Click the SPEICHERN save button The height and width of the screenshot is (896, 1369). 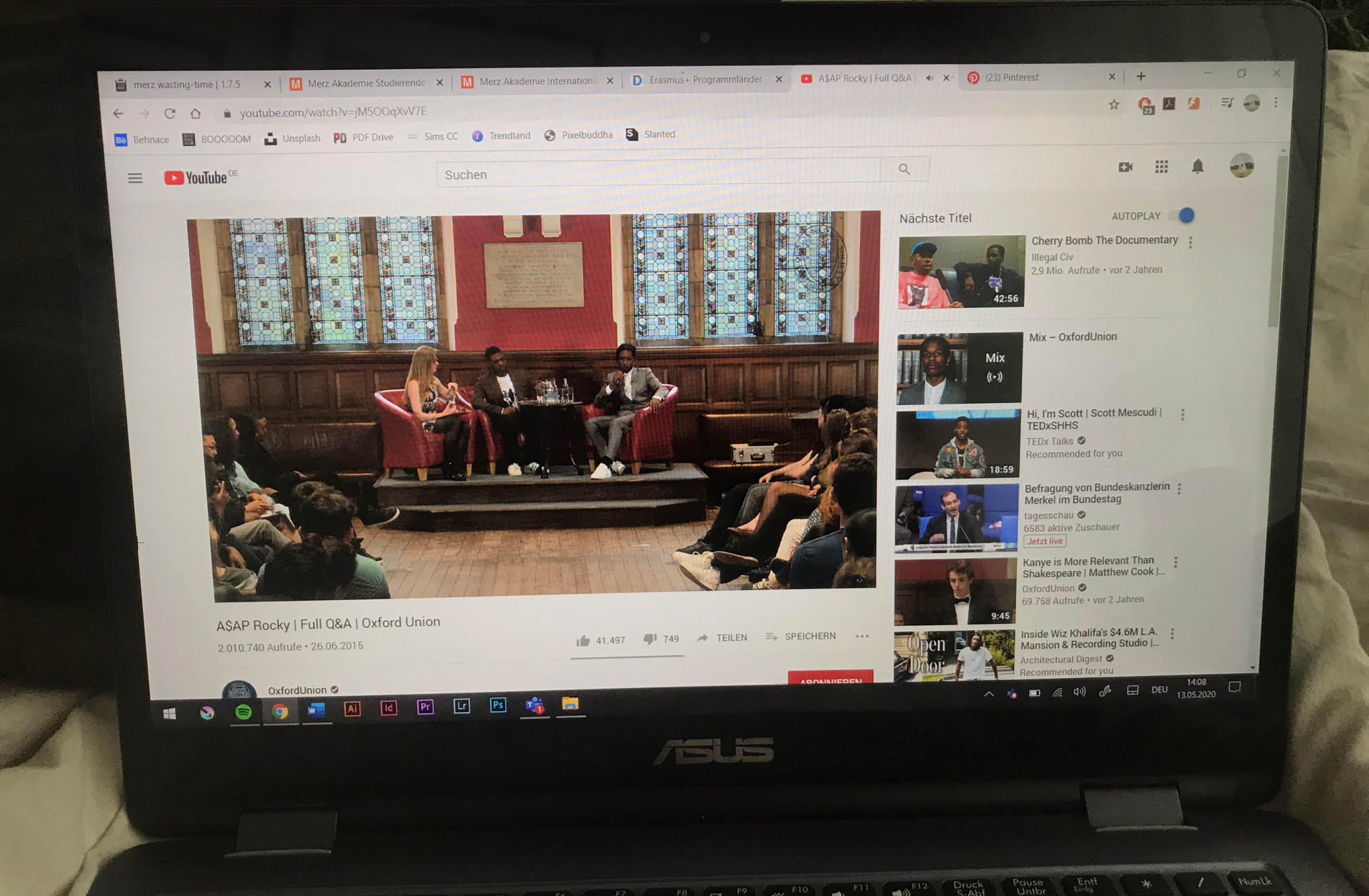800,636
